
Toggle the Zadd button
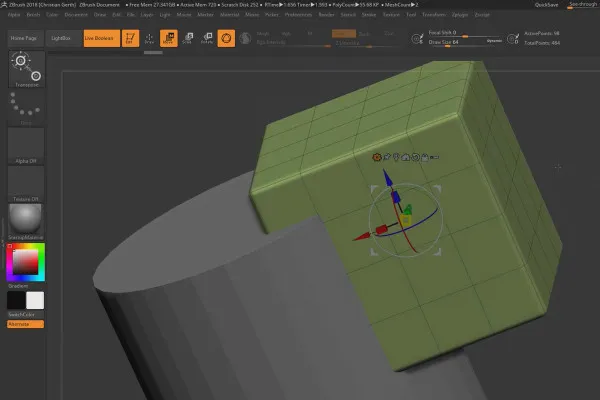coord(344,34)
